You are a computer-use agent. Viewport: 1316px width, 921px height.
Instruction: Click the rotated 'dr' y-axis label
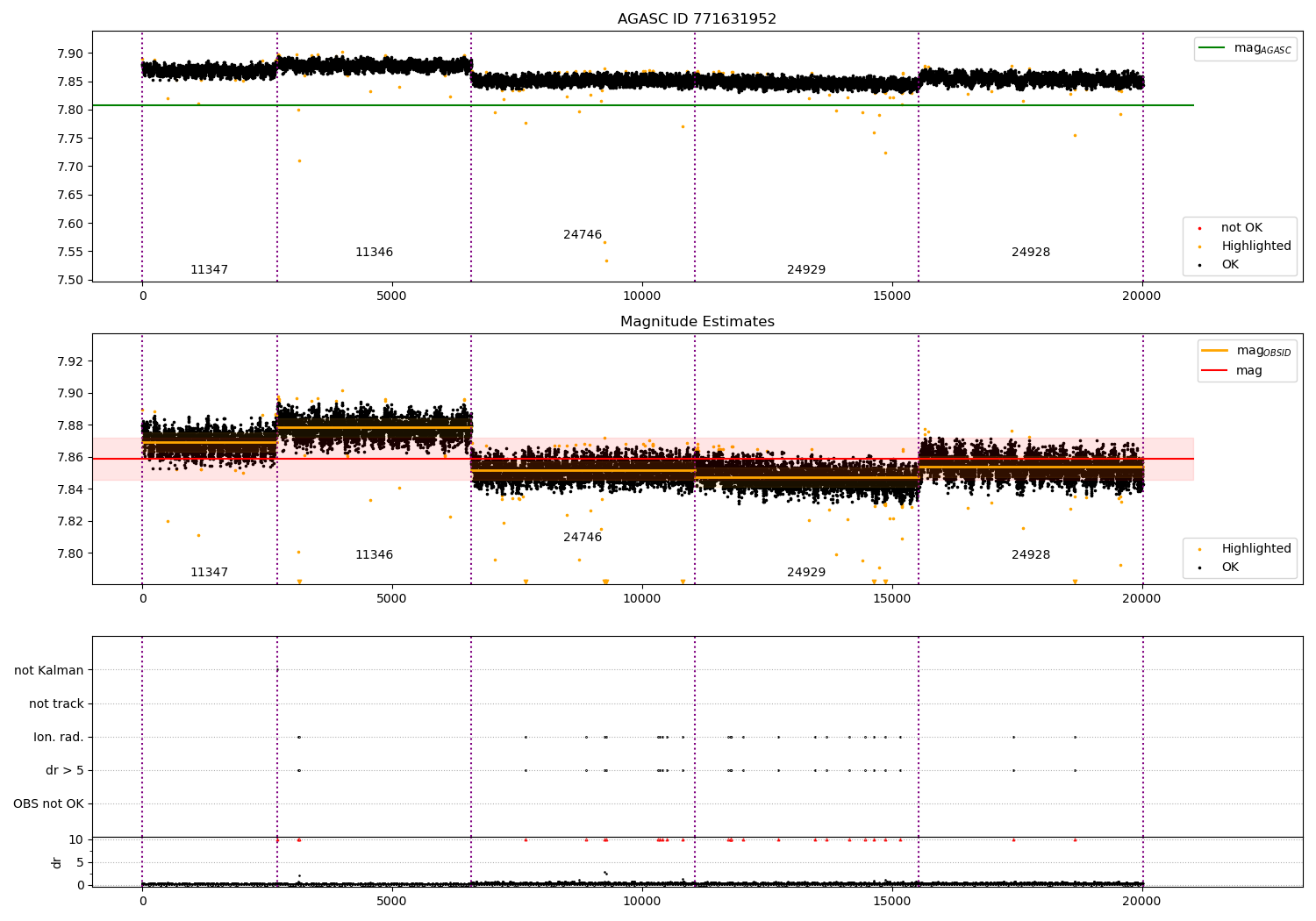pyautogui.click(x=57, y=862)
